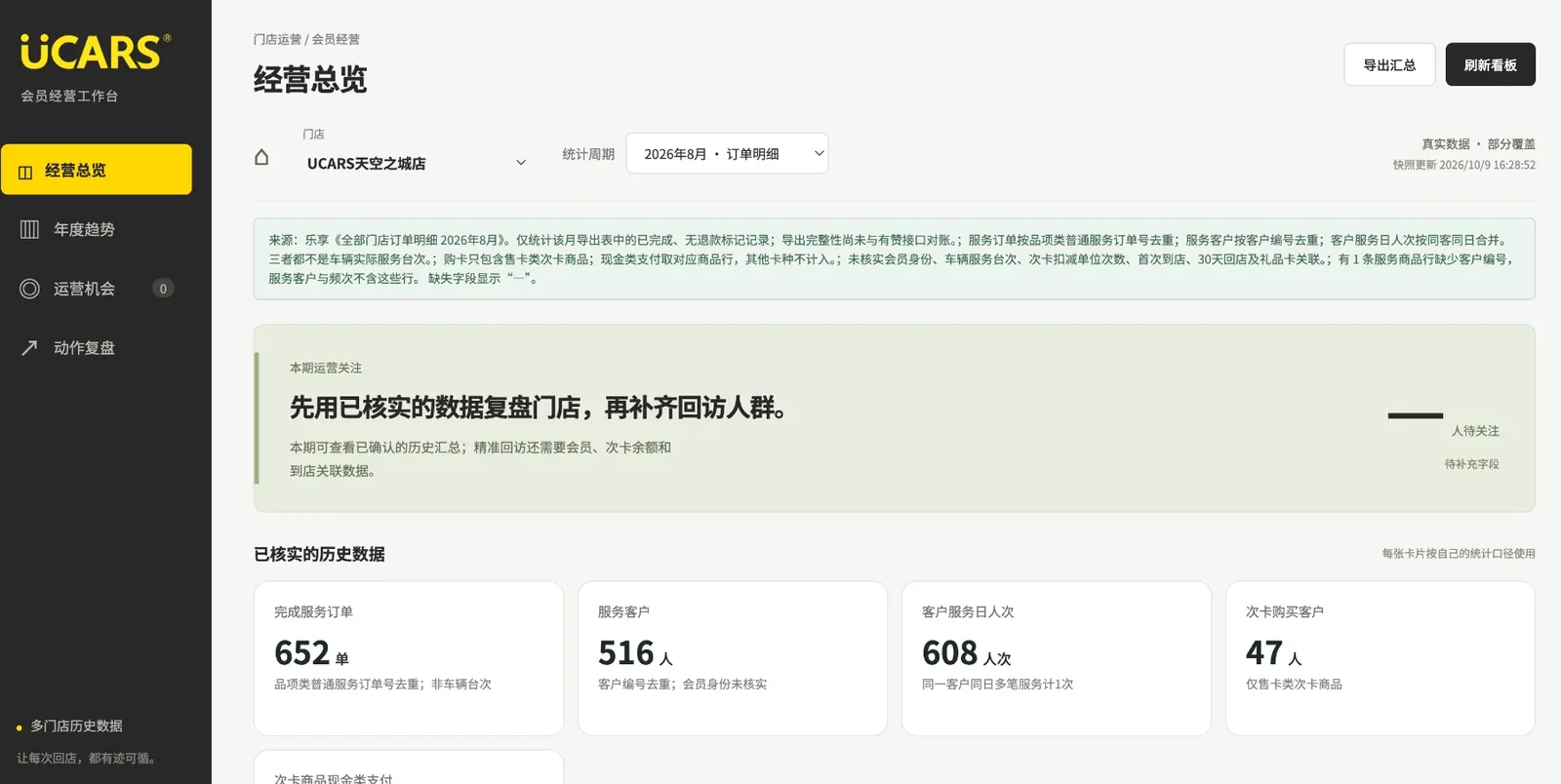Click the UCARS logo
Screen dimensions: 1561x784
coord(95,52)
